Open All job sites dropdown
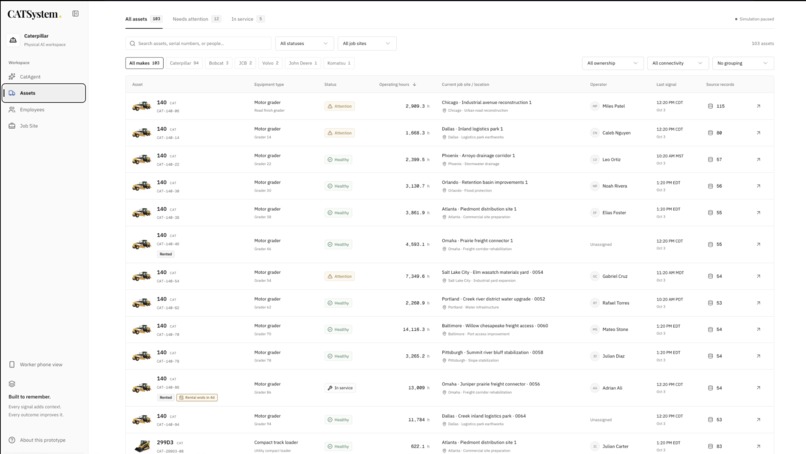This screenshot has height=454, width=806. (367, 44)
